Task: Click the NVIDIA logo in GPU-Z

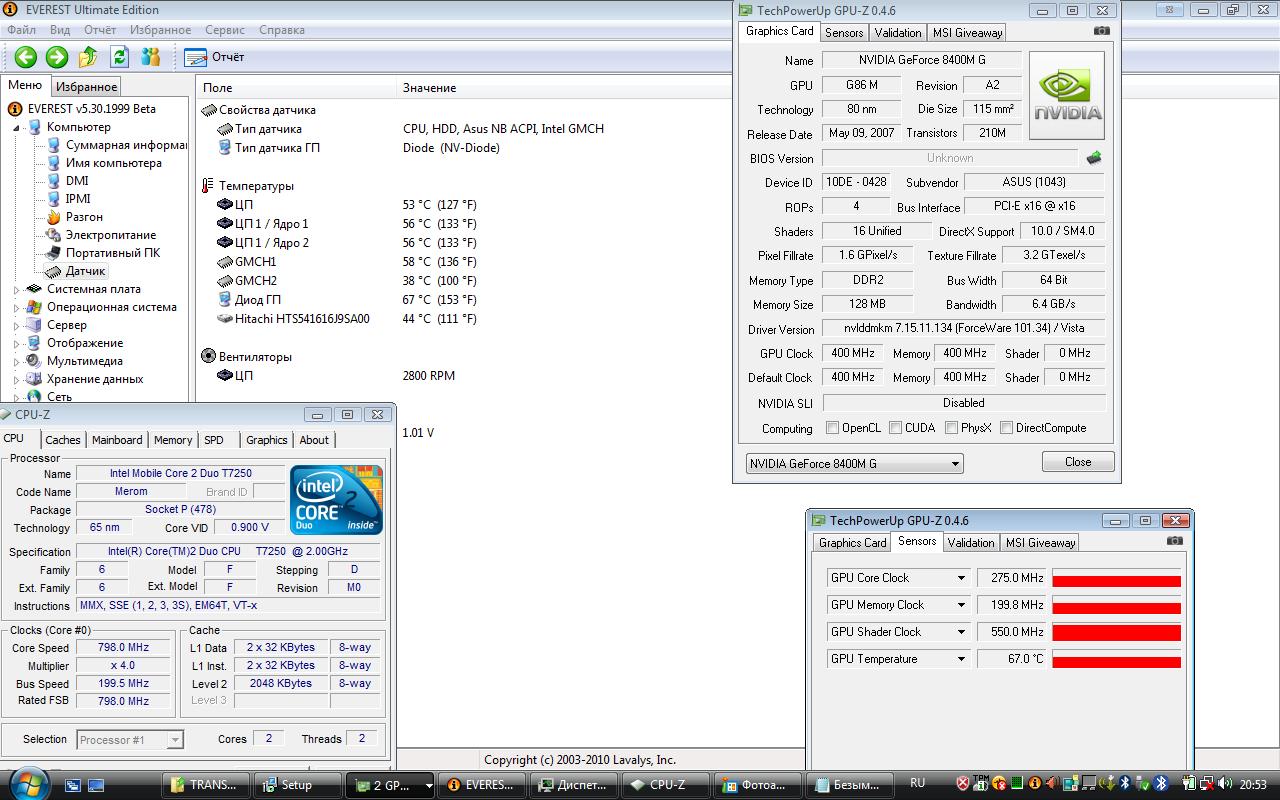Action: (1067, 95)
